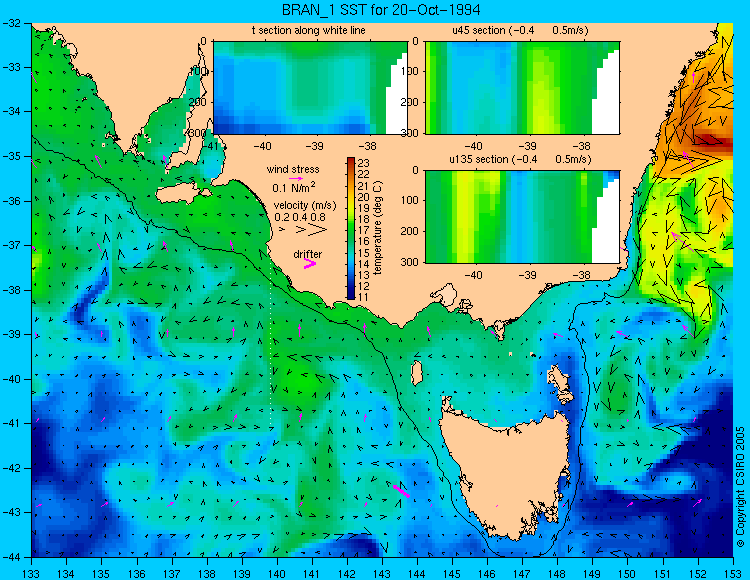
Task: Click colorbar tick label 15
Action: tap(363, 252)
